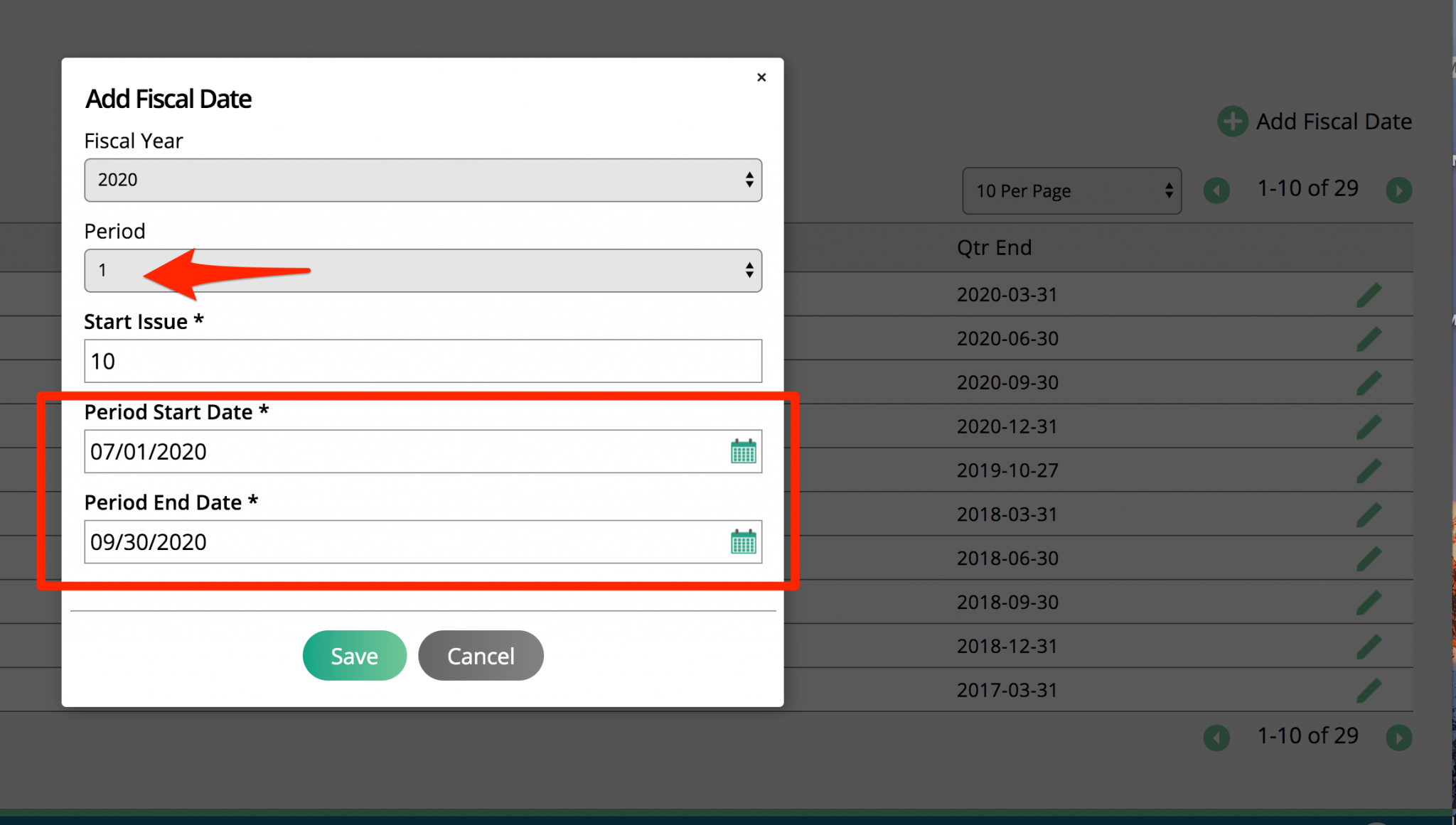The width and height of the screenshot is (1456, 825).
Task: Close the Add Fiscal Date dialog
Action: (x=761, y=77)
